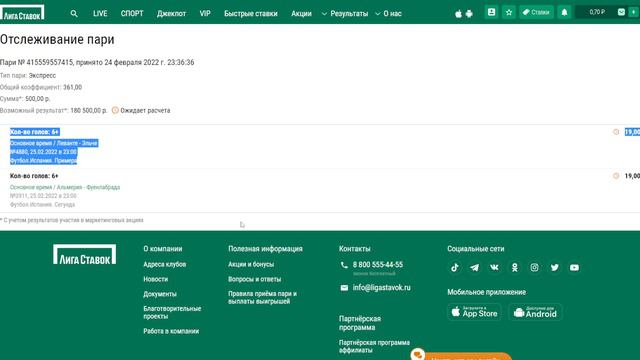Open Вопросы и ответы link

click(x=254, y=279)
